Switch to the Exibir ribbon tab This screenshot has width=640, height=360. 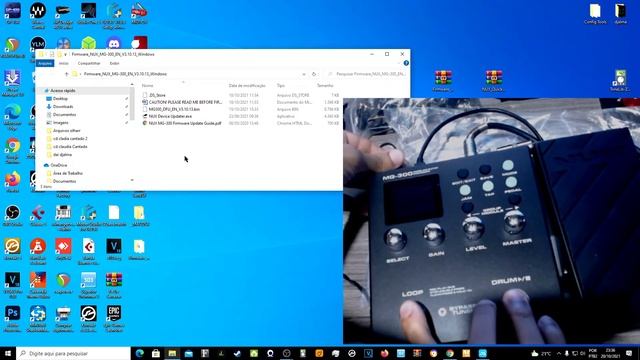tap(114, 63)
